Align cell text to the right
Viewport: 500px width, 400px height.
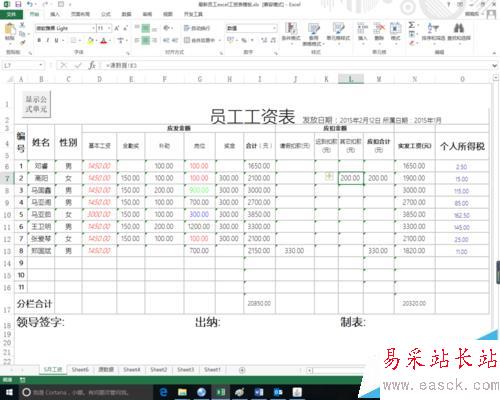(154, 40)
